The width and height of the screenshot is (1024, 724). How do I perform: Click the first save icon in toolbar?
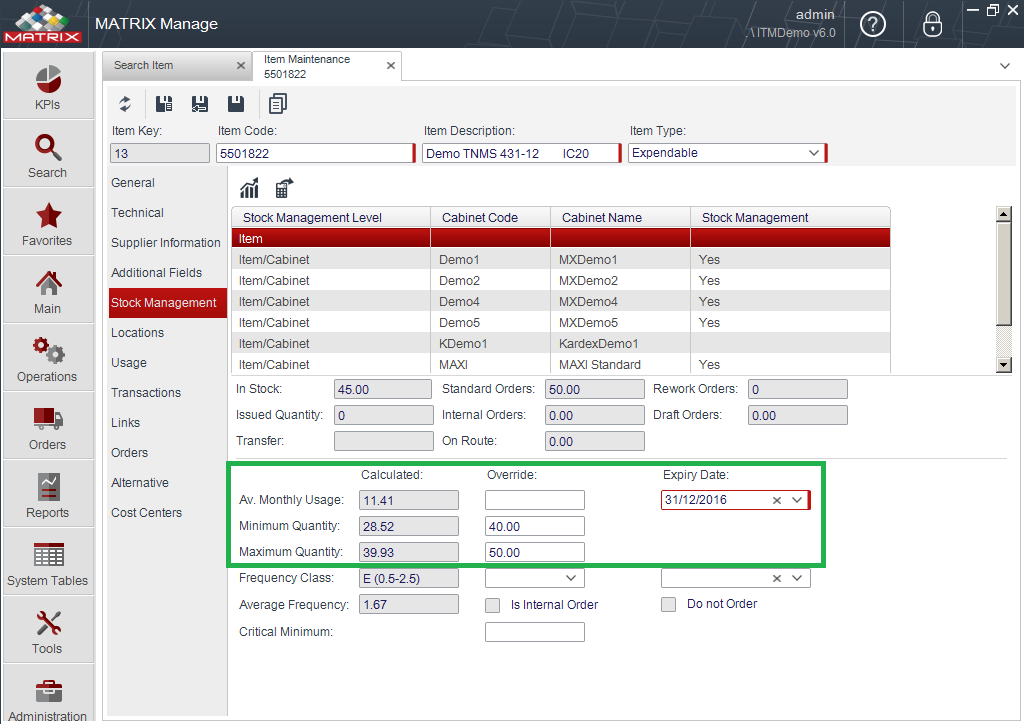164,104
